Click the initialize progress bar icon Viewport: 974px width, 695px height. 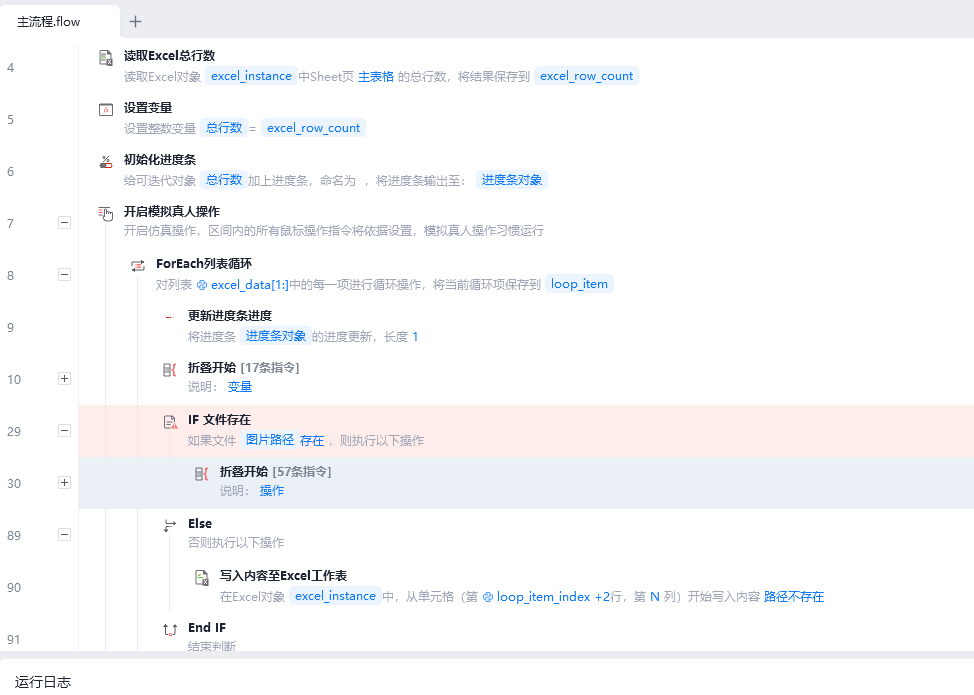coord(106,162)
